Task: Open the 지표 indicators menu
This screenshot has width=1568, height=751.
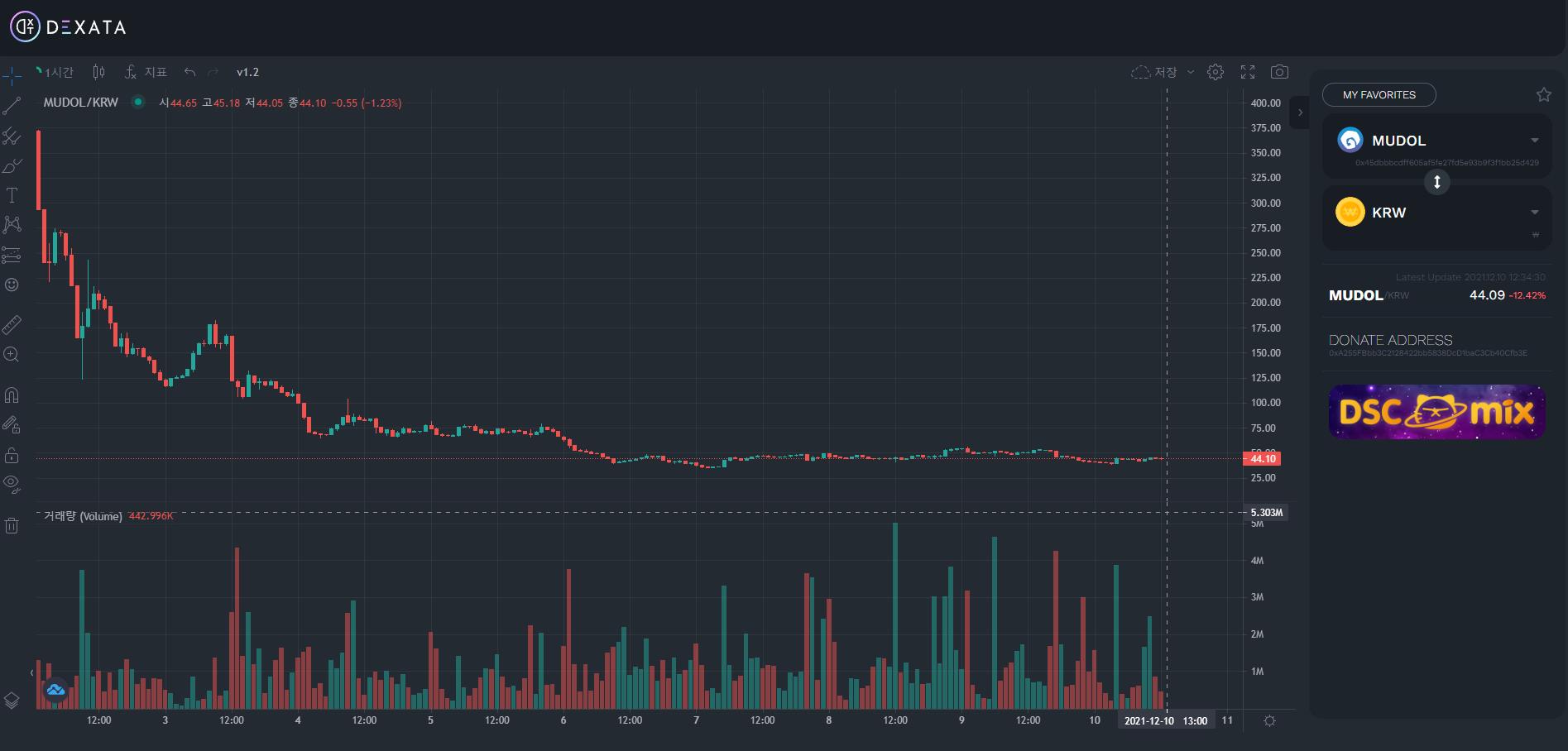Action: pos(146,72)
